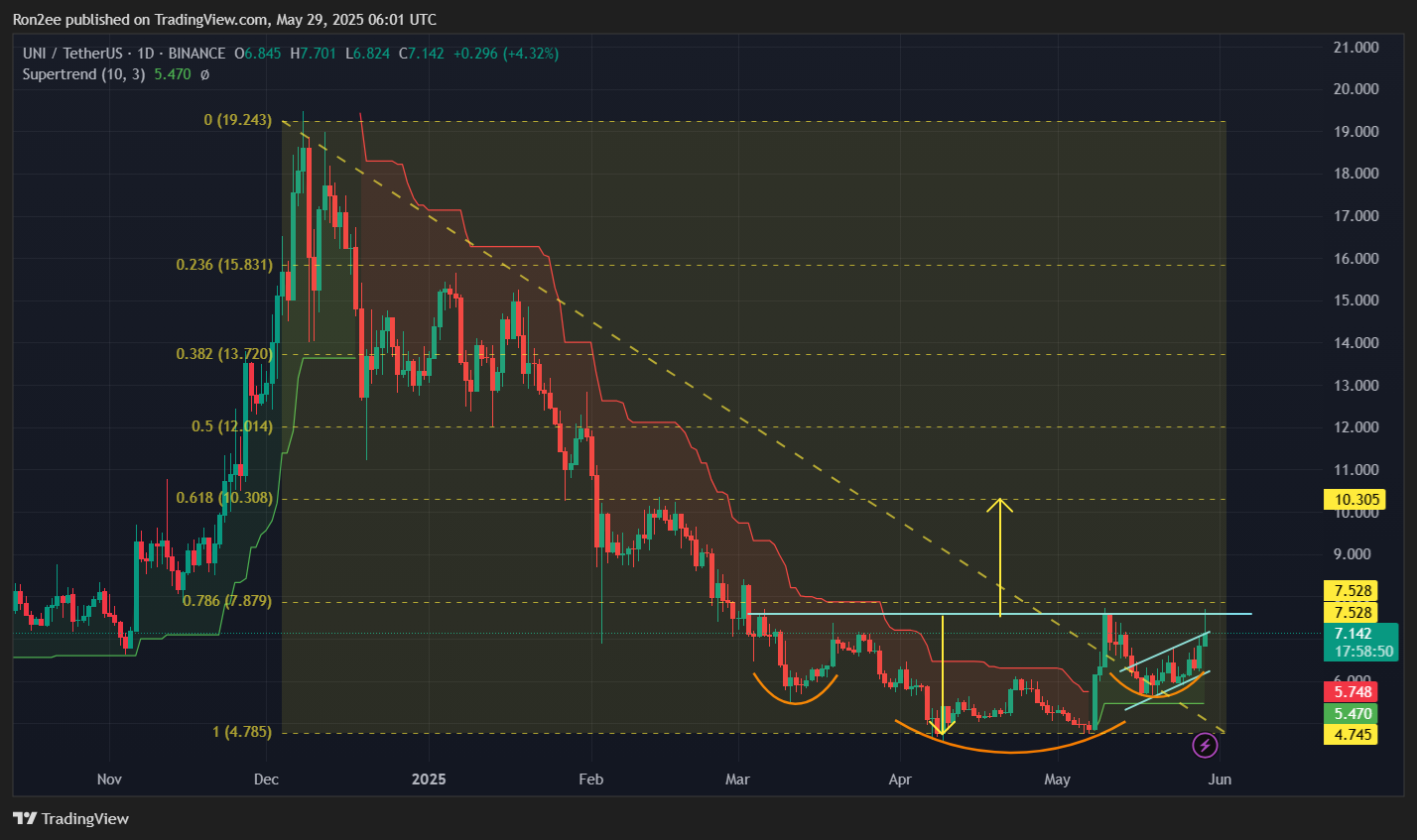Click the open value O6.845
The width and height of the screenshot is (1417, 840).
click(258, 54)
